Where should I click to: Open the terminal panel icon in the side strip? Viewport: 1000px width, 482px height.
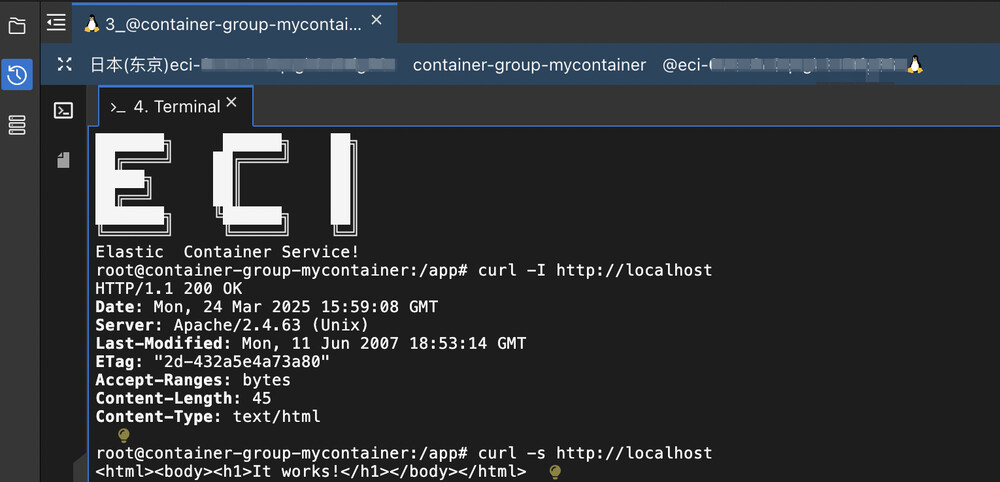pyautogui.click(x=63, y=110)
